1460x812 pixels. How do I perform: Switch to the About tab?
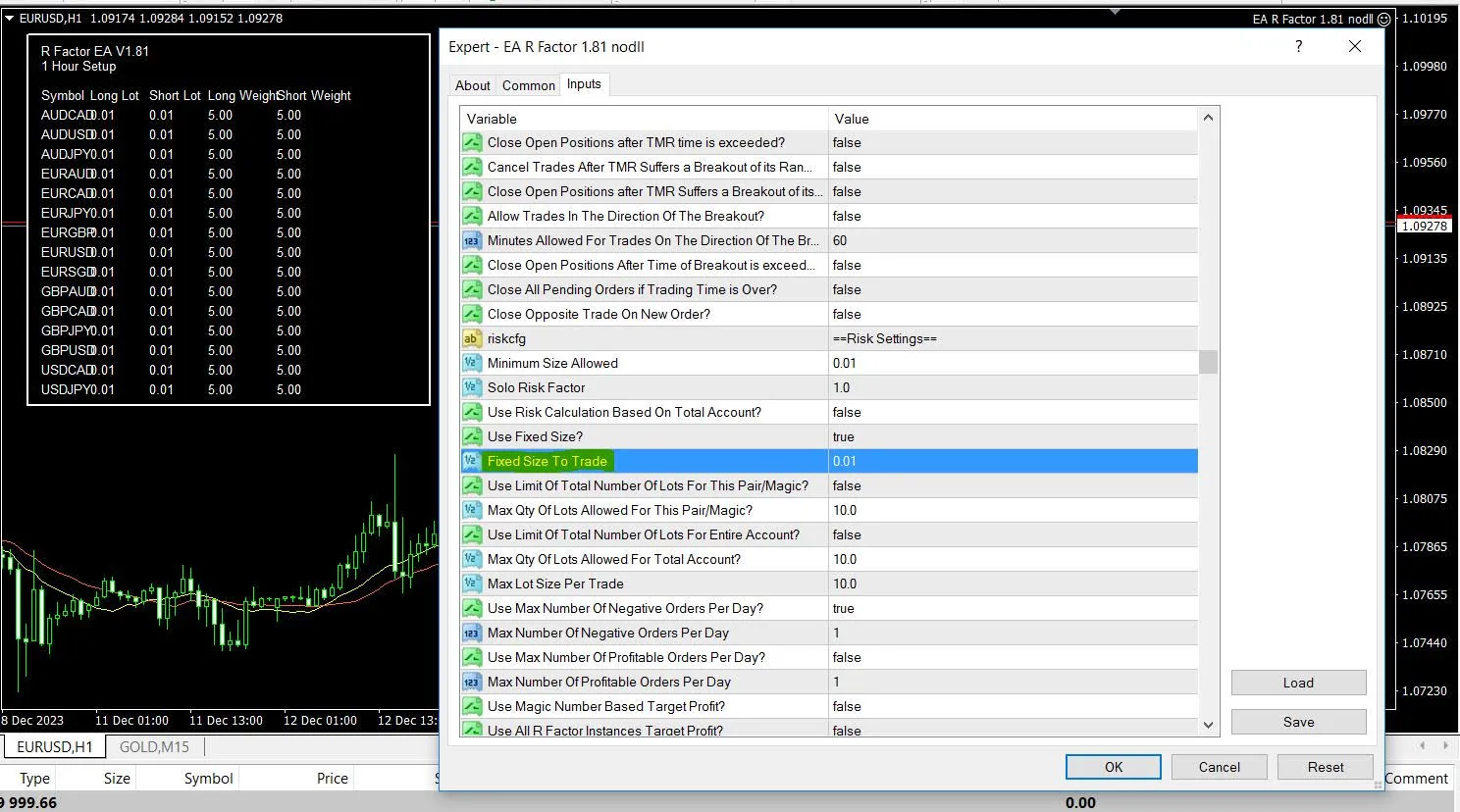click(x=472, y=85)
